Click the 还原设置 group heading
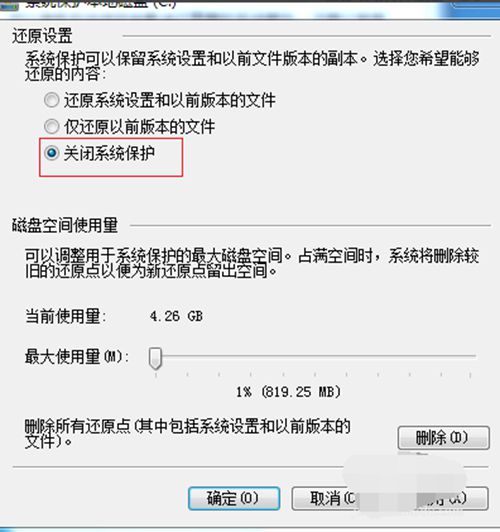Screen dimensions: 500x532 (x=42, y=36)
